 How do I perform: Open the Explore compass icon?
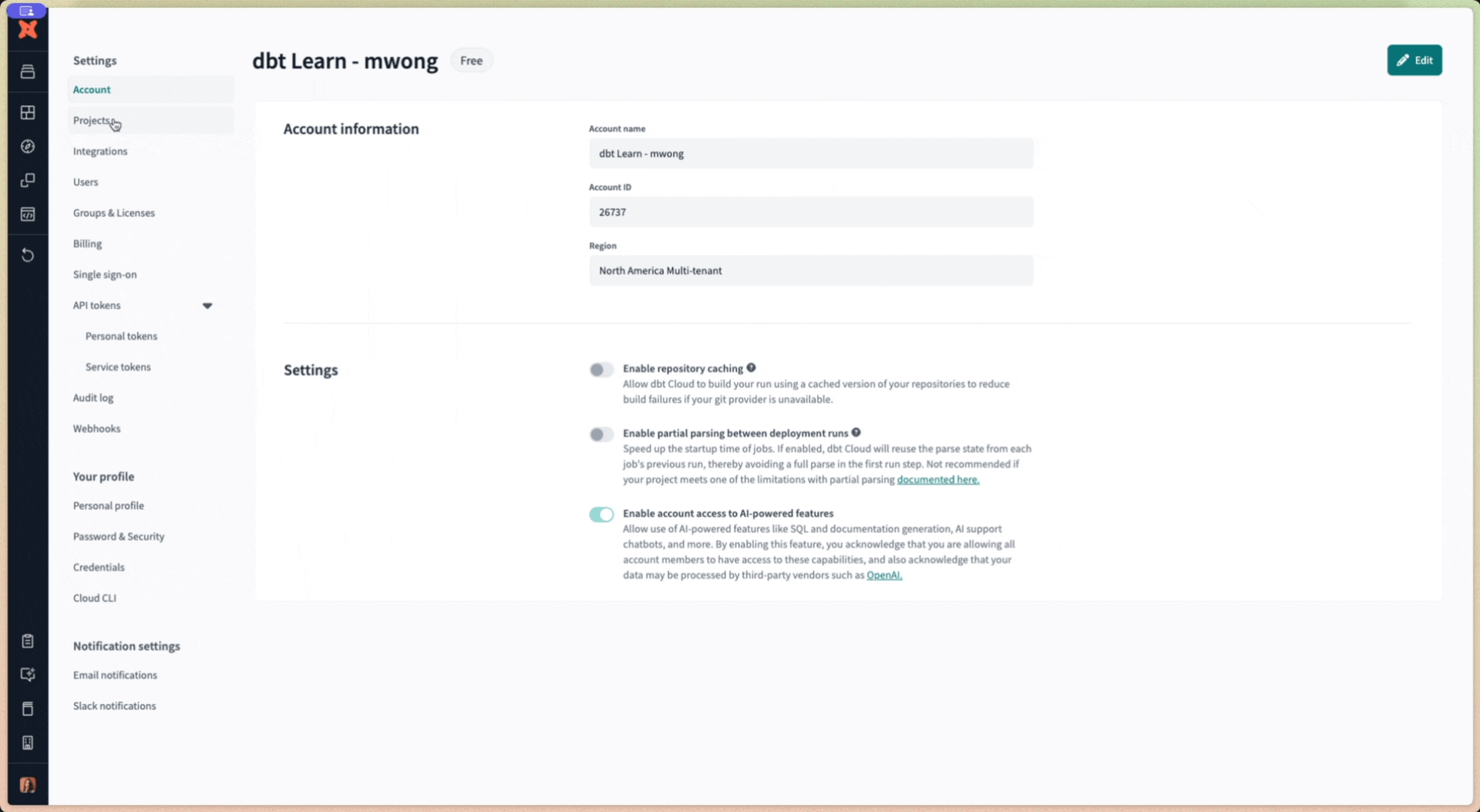28,146
